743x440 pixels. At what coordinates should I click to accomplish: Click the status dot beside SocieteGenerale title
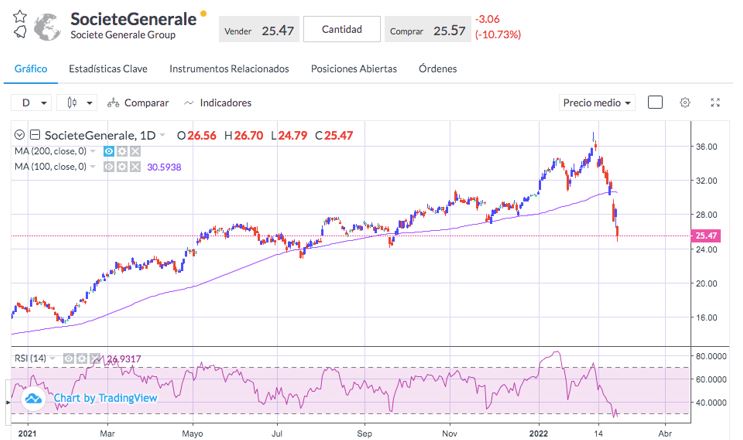[203, 13]
